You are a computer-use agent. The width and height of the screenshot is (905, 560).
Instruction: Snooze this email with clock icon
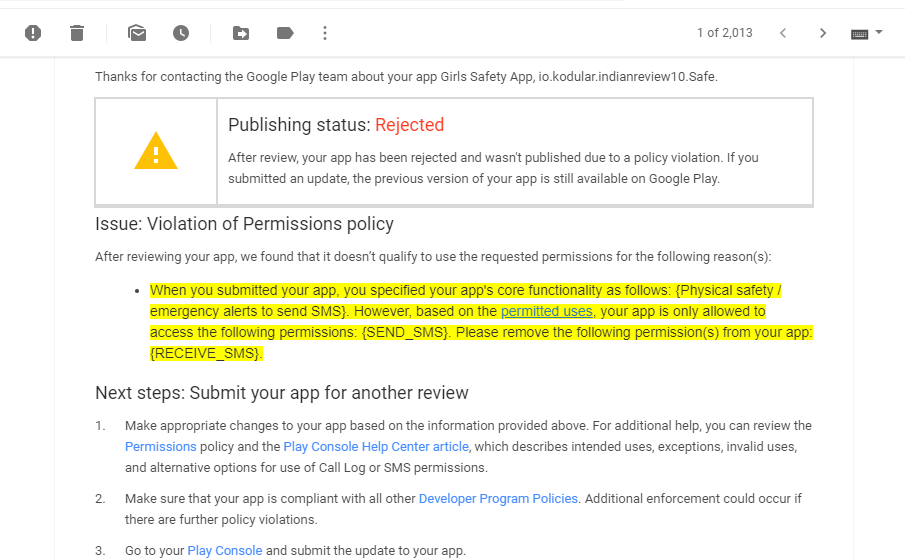click(181, 33)
